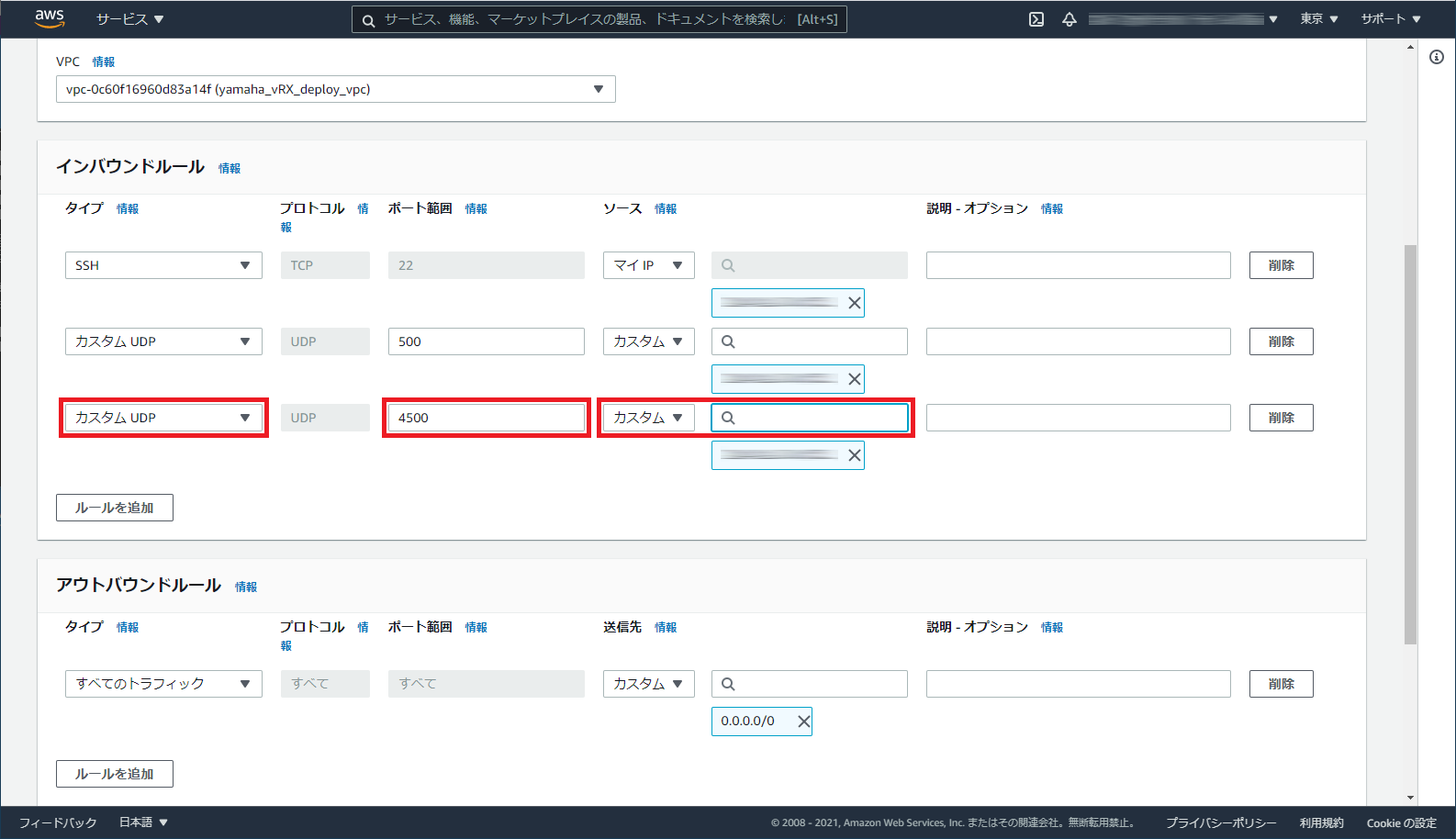Click the 情報 link beside インバウンドルール

click(230, 168)
